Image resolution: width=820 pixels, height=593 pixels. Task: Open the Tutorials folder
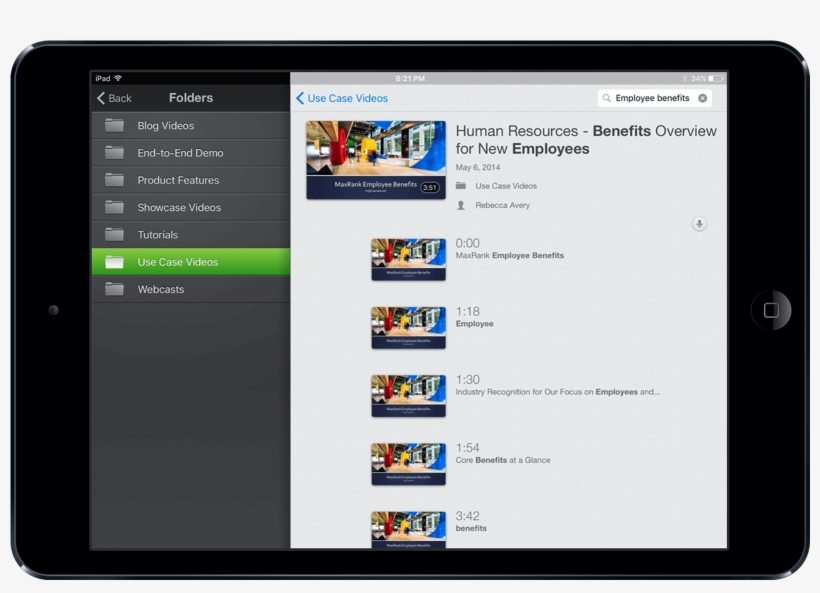click(x=158, y=235)
